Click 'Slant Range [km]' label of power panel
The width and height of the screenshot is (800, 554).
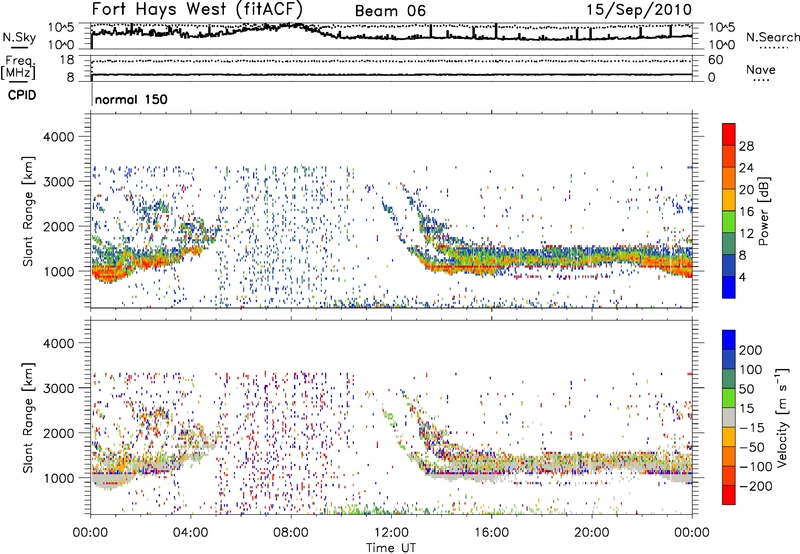28,211
